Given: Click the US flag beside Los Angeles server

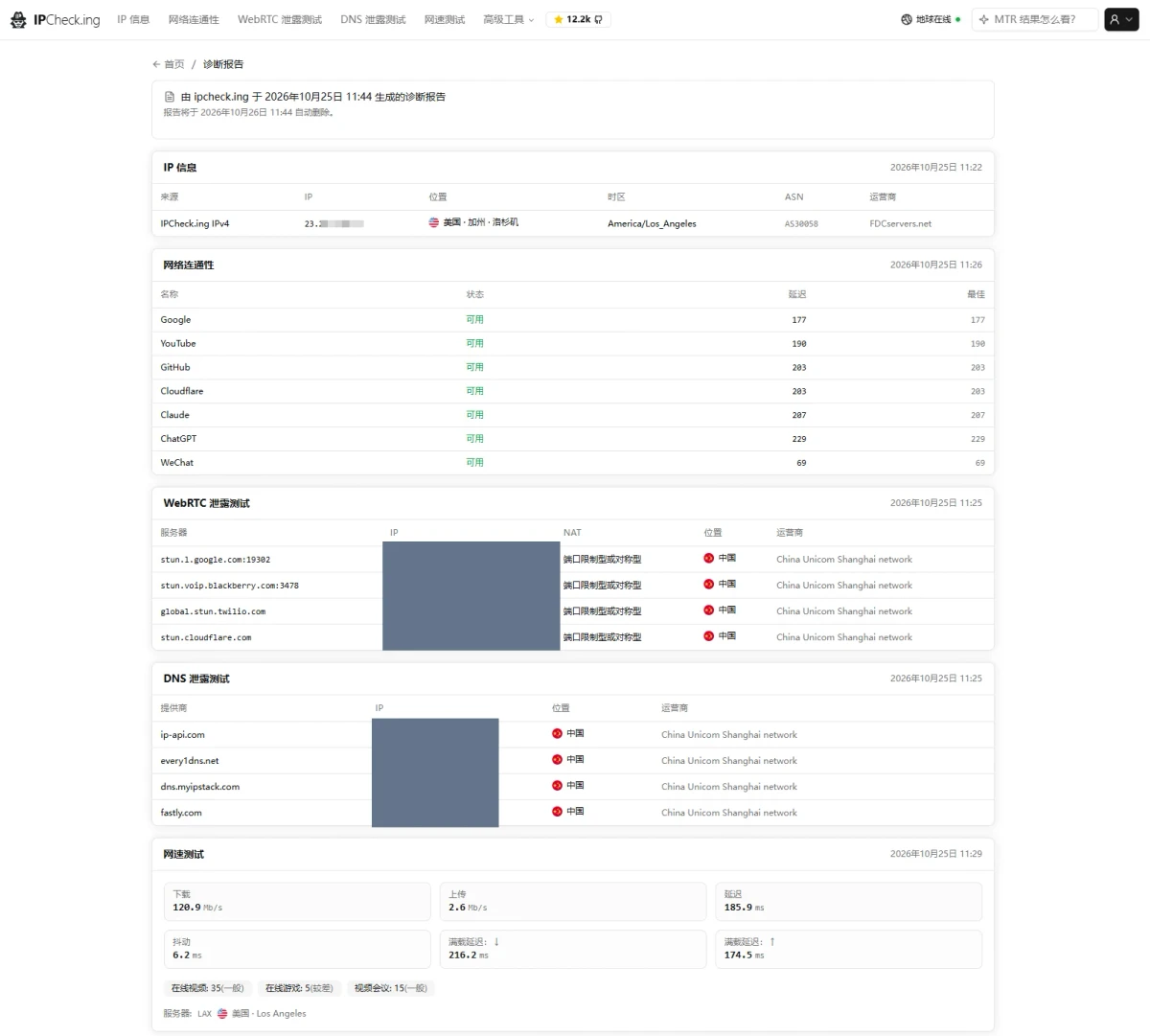Looking at the screenshot, I should pyautogui.click(x=222, y=1013).
